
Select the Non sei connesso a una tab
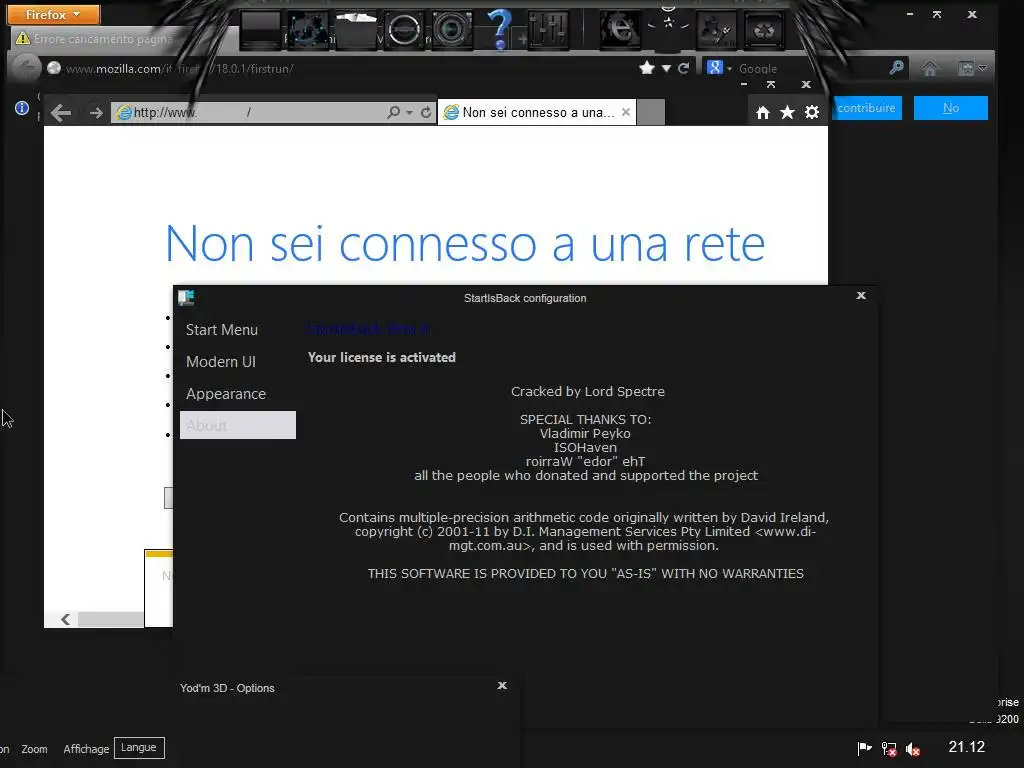click(x=537, y=112)
